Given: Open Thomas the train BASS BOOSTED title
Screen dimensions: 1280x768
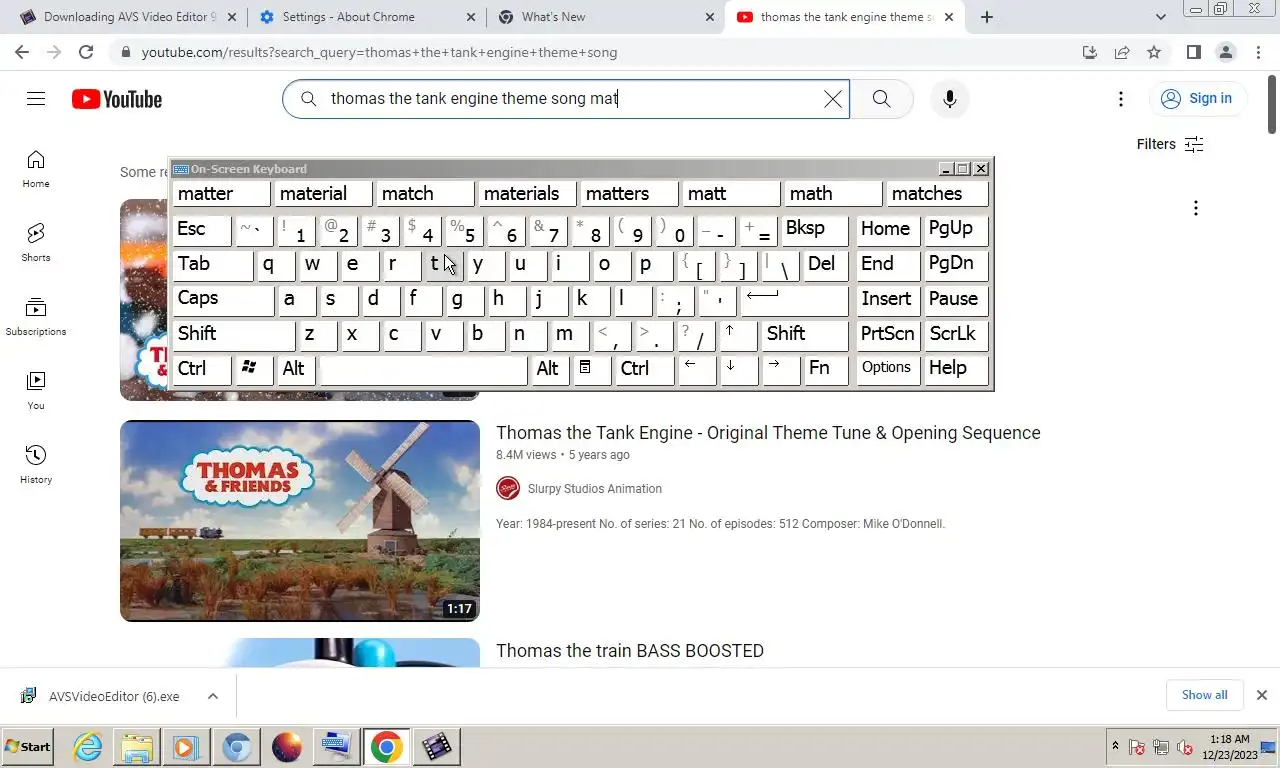Looking at the screenshot, I should 630,651.
